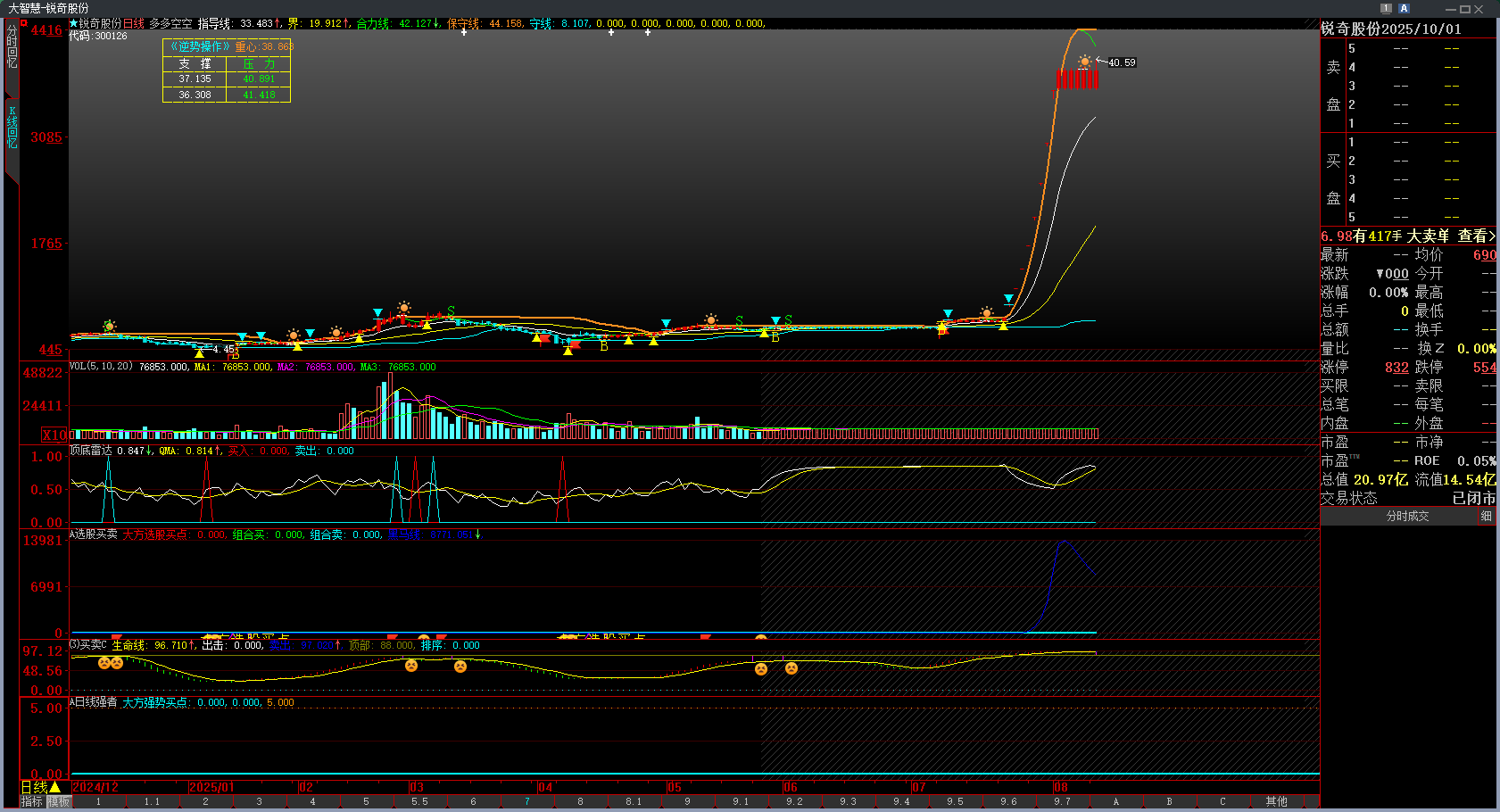Open the 其他 templates tab
The height and width of the screenshot is (812, 1500).
click(x=1276, y=801)
